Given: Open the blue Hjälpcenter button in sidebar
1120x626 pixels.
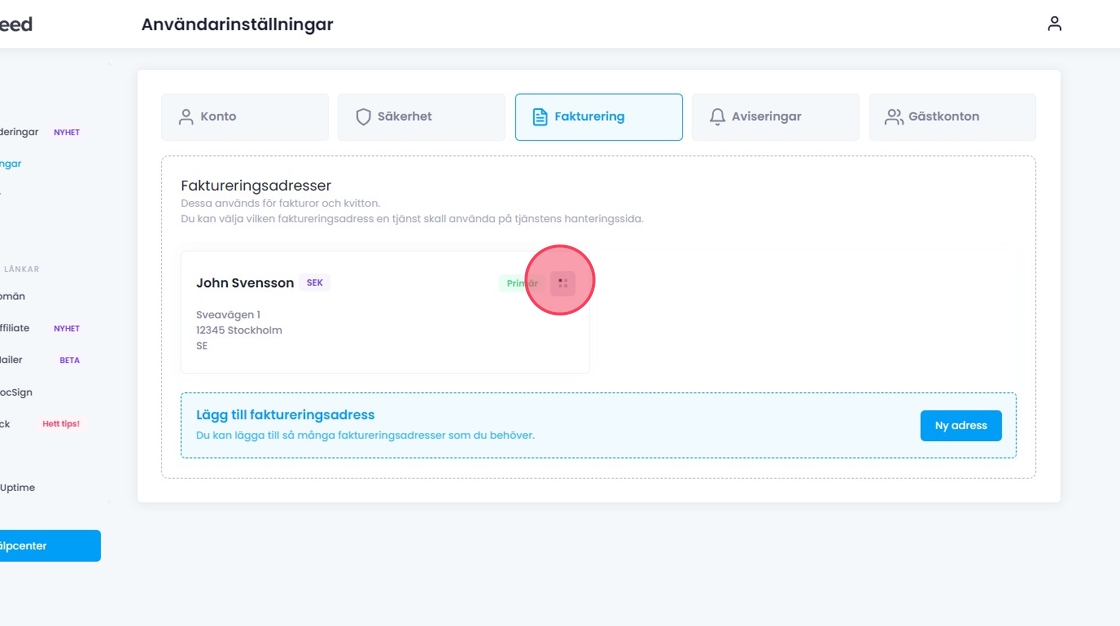Looking at the screenshot, I should 40,546.
